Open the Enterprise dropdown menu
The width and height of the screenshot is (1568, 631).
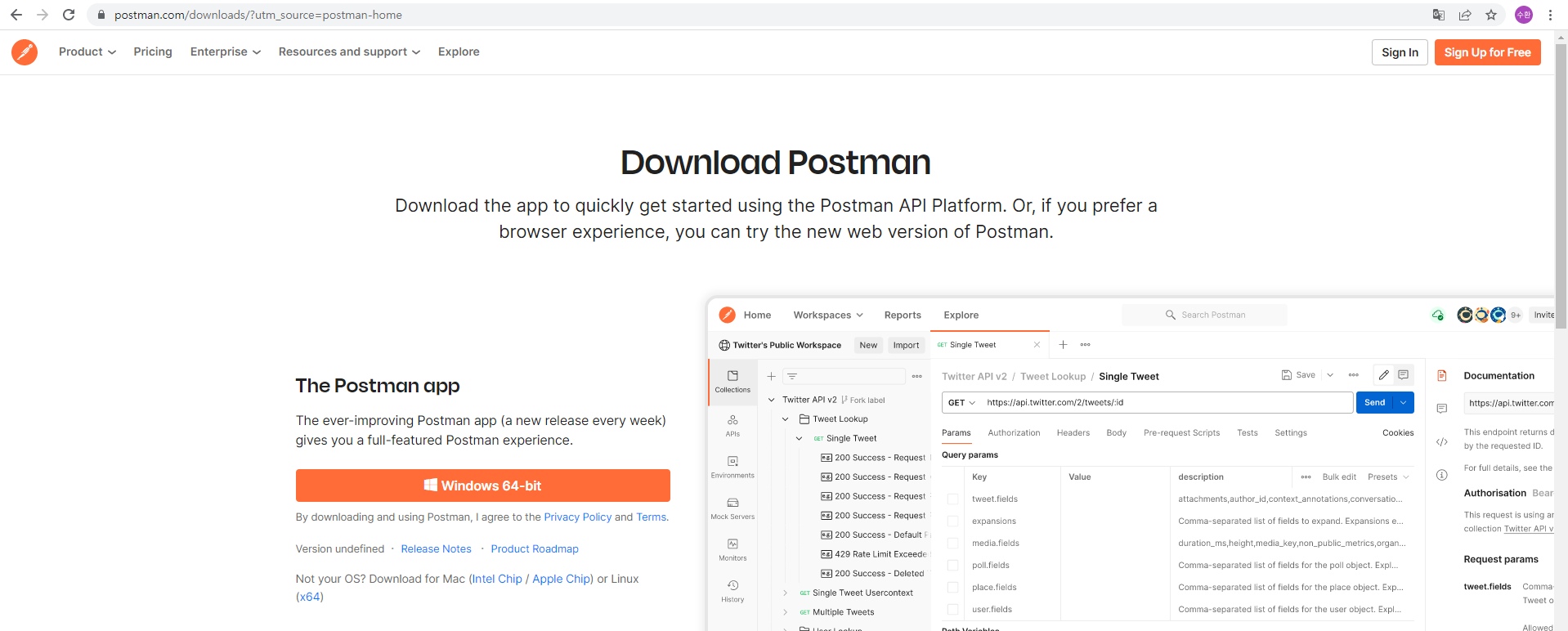tap(226, 51)
